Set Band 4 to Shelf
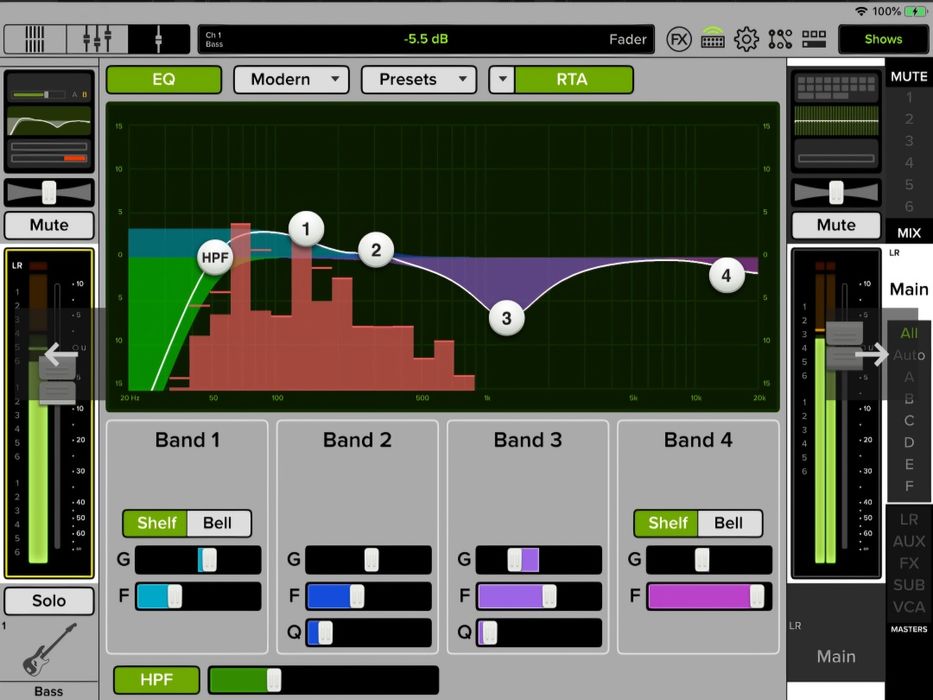 [x=667, y=523]
